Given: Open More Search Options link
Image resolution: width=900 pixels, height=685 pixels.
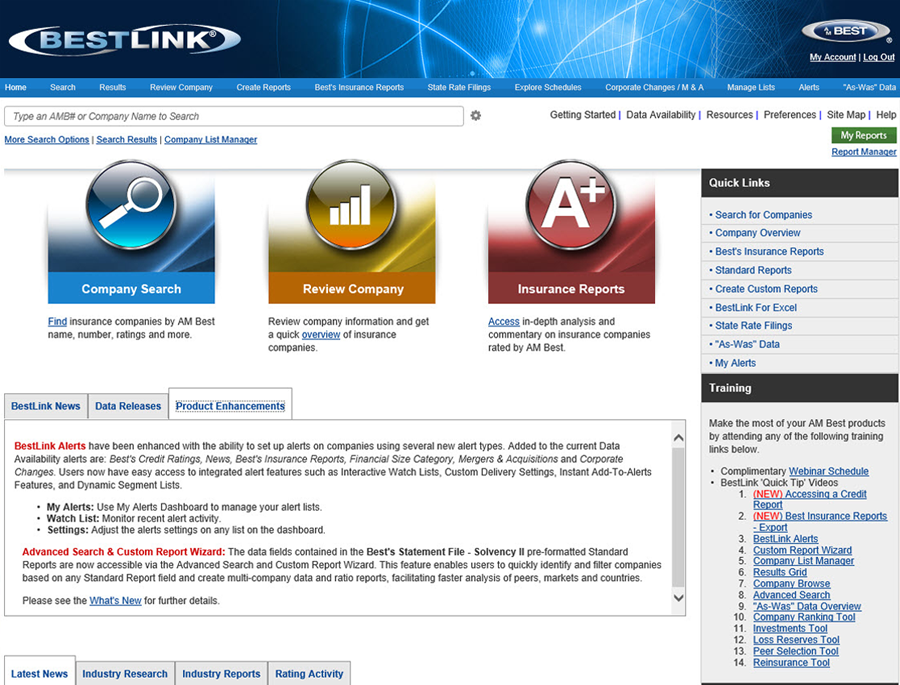Looking at the screenshot, I should [x=46, y=140].
